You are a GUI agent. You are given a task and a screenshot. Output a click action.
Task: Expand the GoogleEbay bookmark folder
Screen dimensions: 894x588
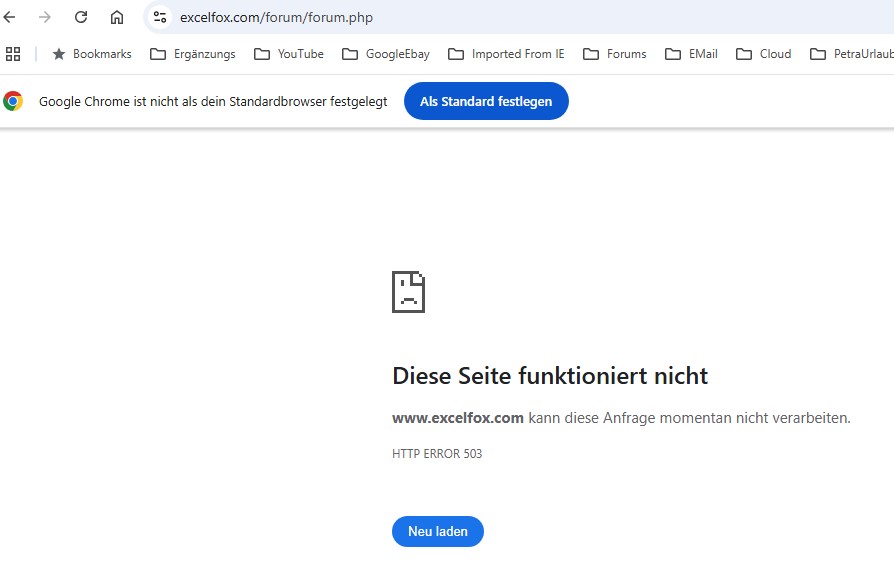(386, 54)
